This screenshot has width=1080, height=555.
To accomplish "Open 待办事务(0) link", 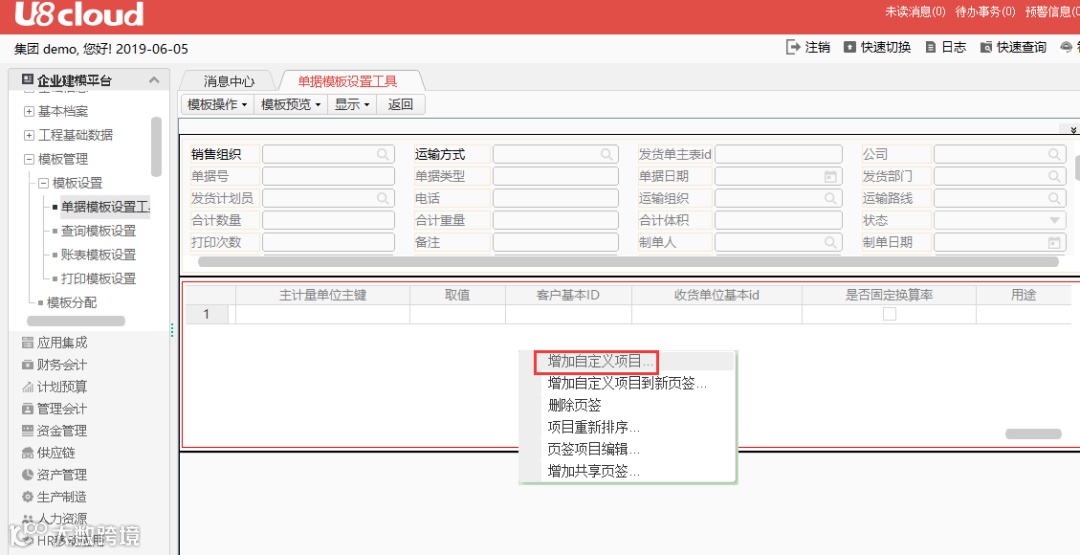I will [985, 12].
